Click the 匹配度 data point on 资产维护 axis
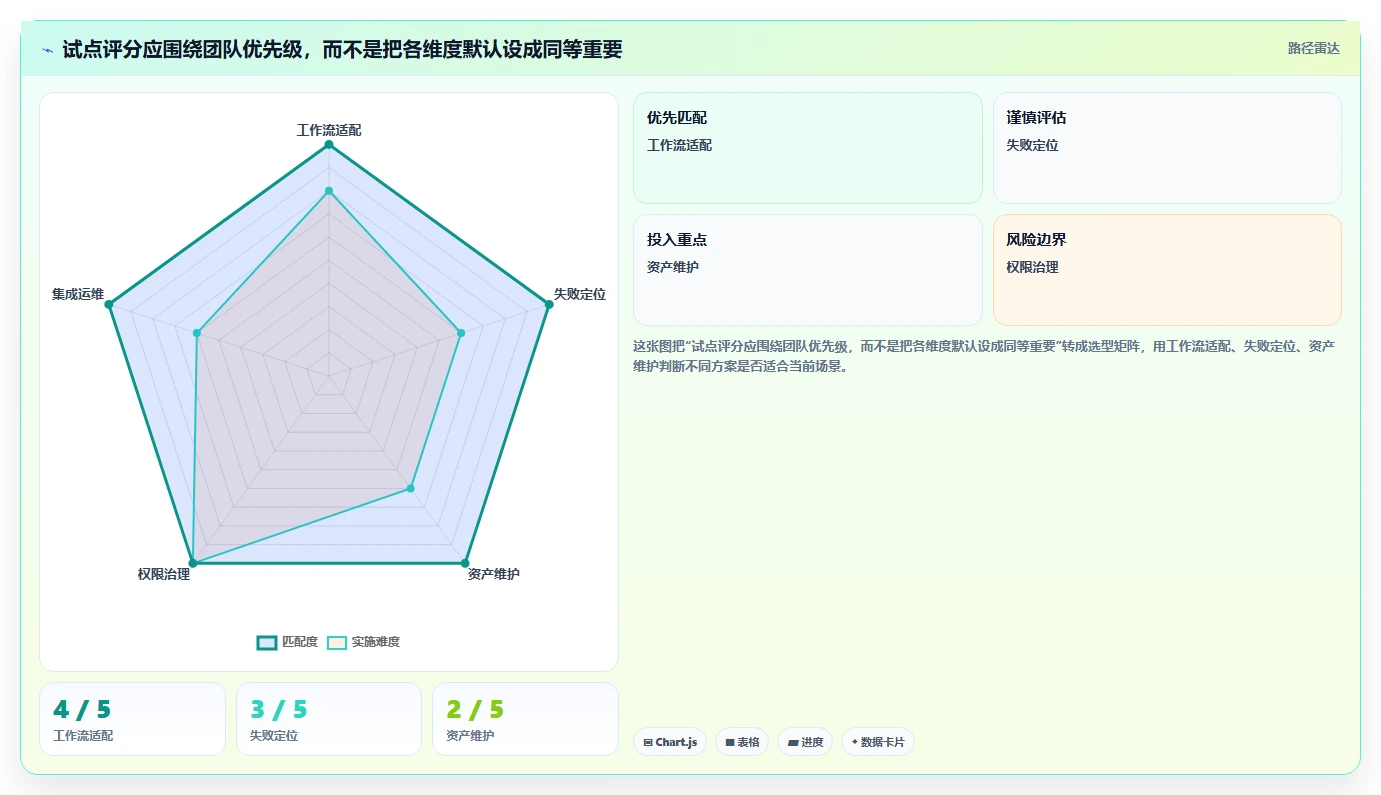Viewport: 1381px width, 795px height. (x=465, y=562)
